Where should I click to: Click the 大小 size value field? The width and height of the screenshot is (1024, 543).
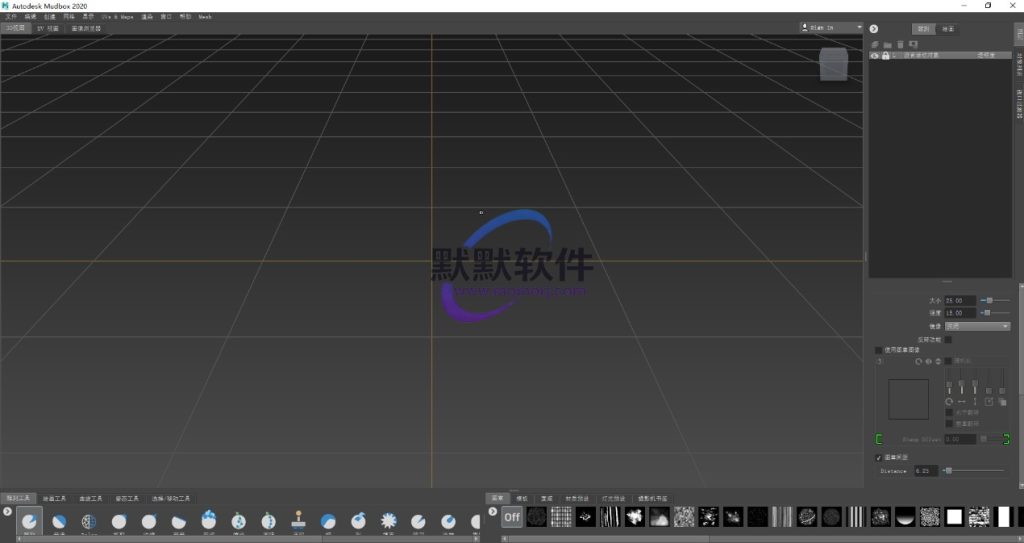point(960,300)
